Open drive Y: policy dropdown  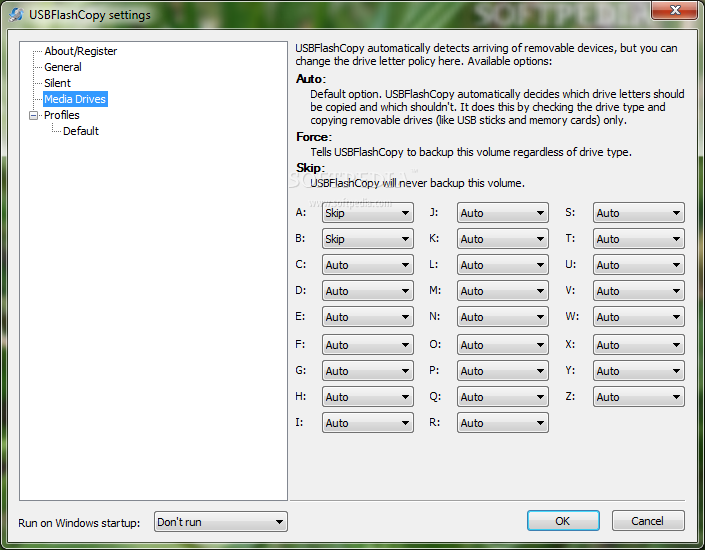point(639,371)
